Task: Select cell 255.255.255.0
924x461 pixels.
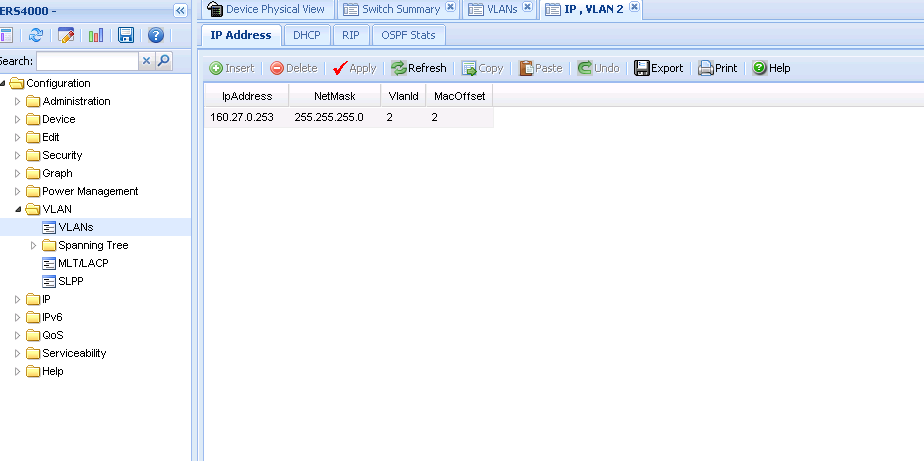Action: [335, 117]
